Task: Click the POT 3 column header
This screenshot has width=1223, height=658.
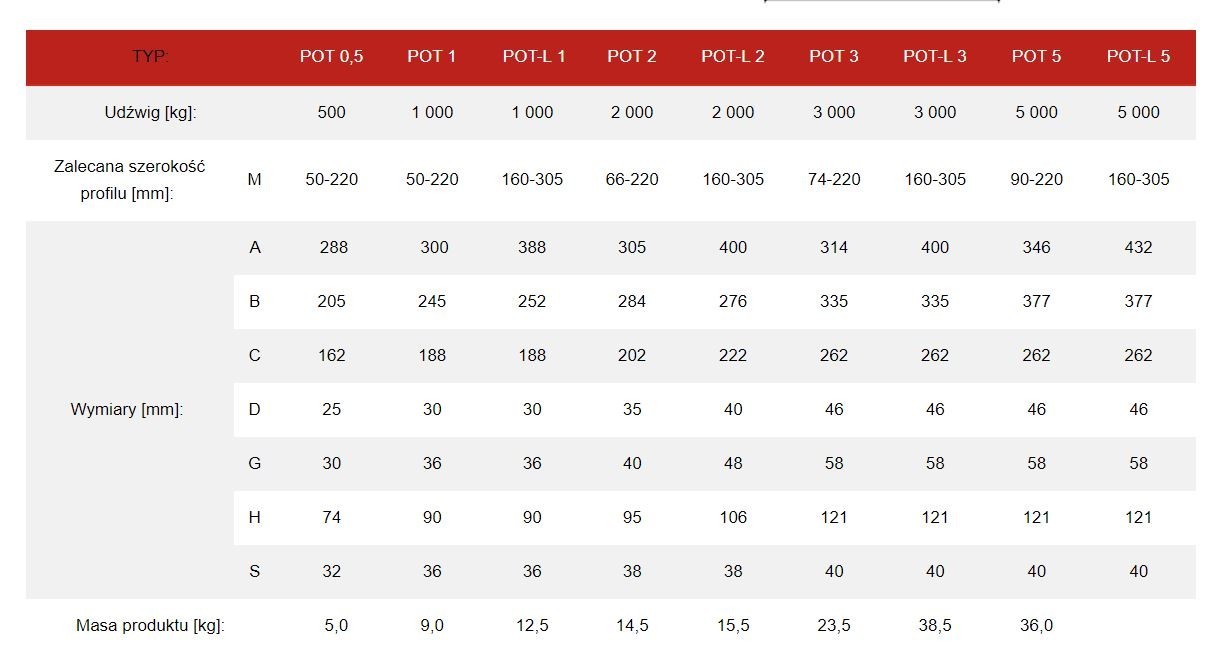Action: click(x=834, y=57)
